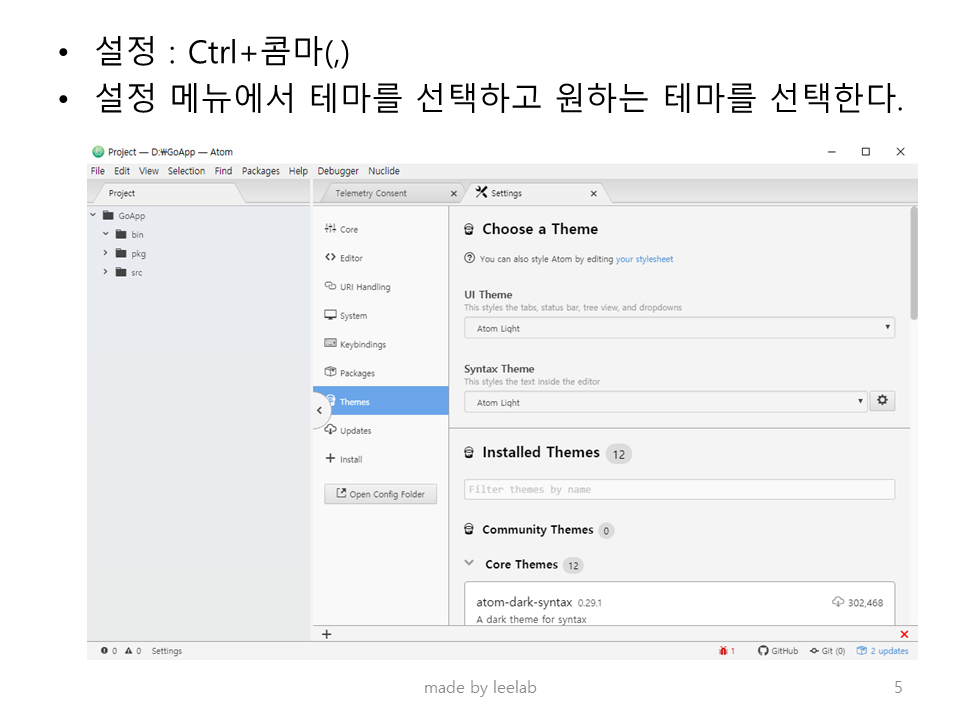
Task: Open the File menu
Action: [x=98, y=171]
